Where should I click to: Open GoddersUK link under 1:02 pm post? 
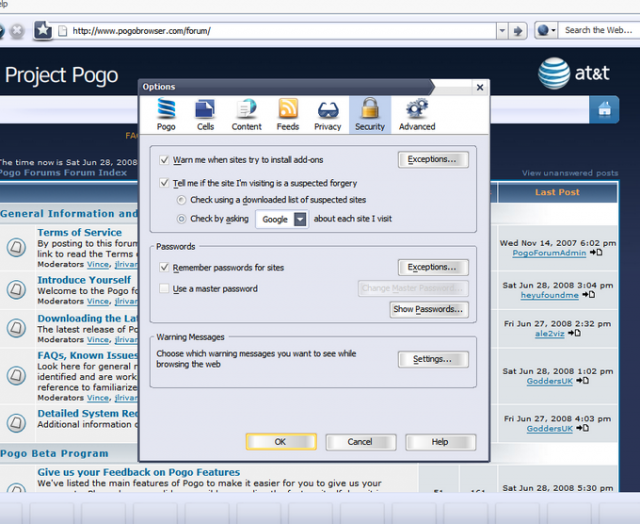pos(549,381)
